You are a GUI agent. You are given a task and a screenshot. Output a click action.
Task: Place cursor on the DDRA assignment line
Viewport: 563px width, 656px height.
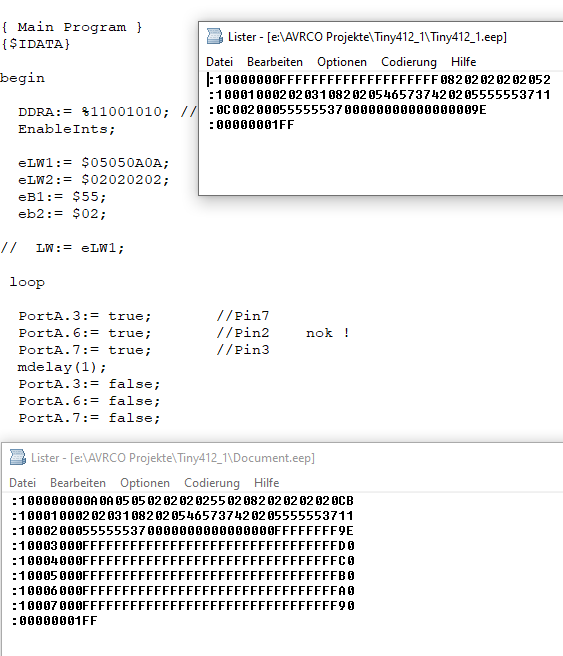pyautogui.click(x=94, y=112)
